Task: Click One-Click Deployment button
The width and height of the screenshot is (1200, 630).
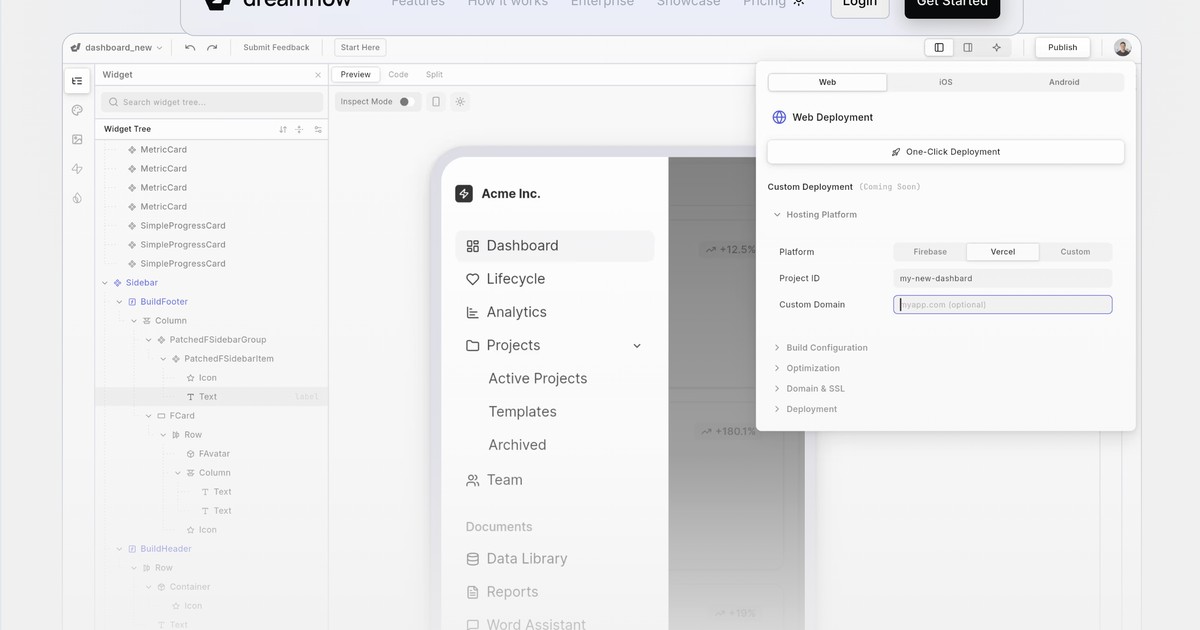Action: point(946,152)
